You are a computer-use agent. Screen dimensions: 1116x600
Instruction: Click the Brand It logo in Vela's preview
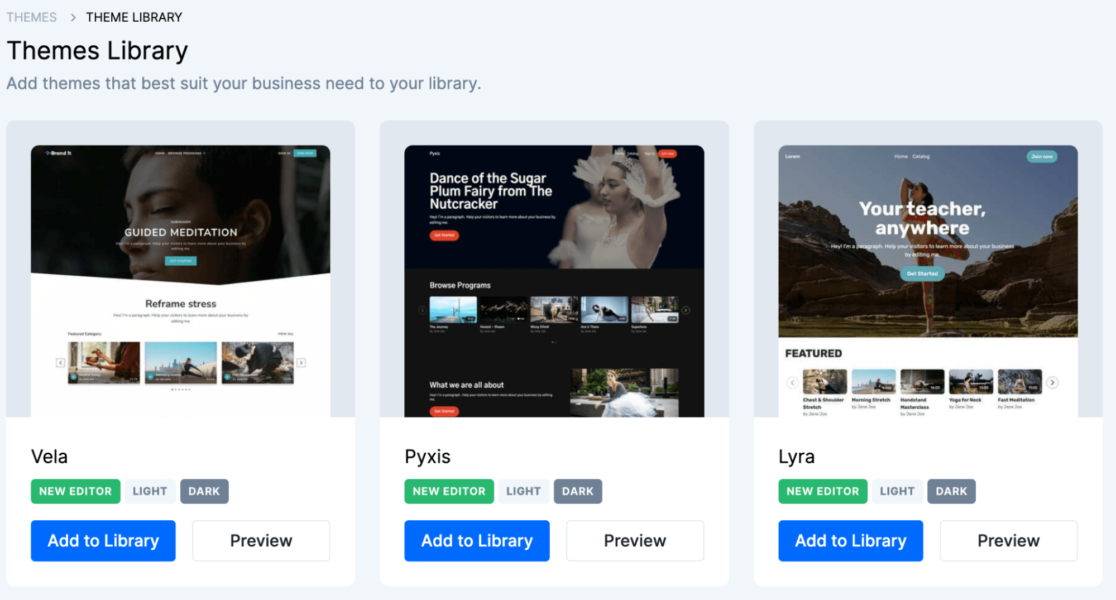point(58,153)
